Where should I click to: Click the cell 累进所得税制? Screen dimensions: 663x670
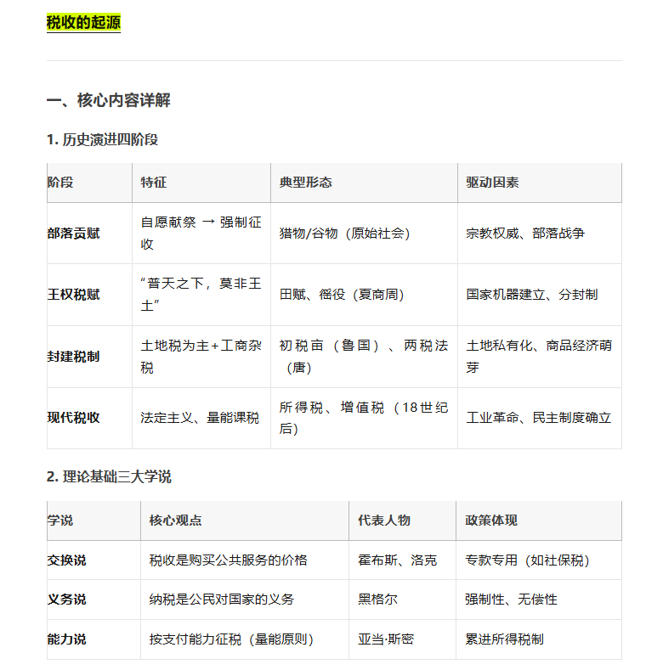pos(504,639)
